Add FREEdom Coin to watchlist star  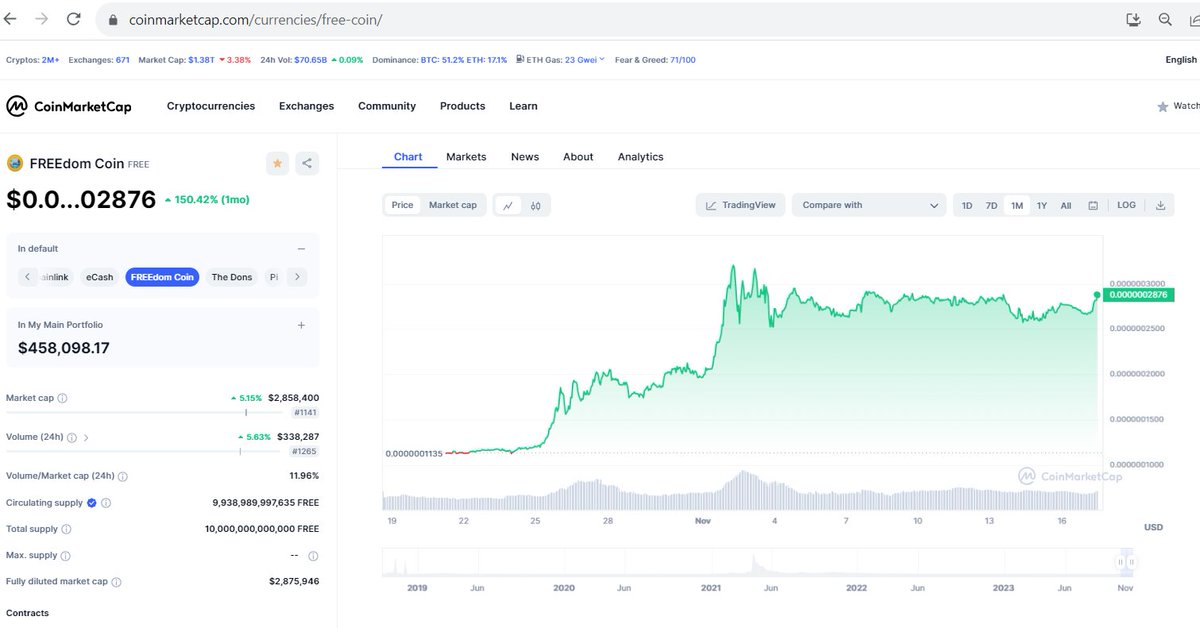[278, 163]
